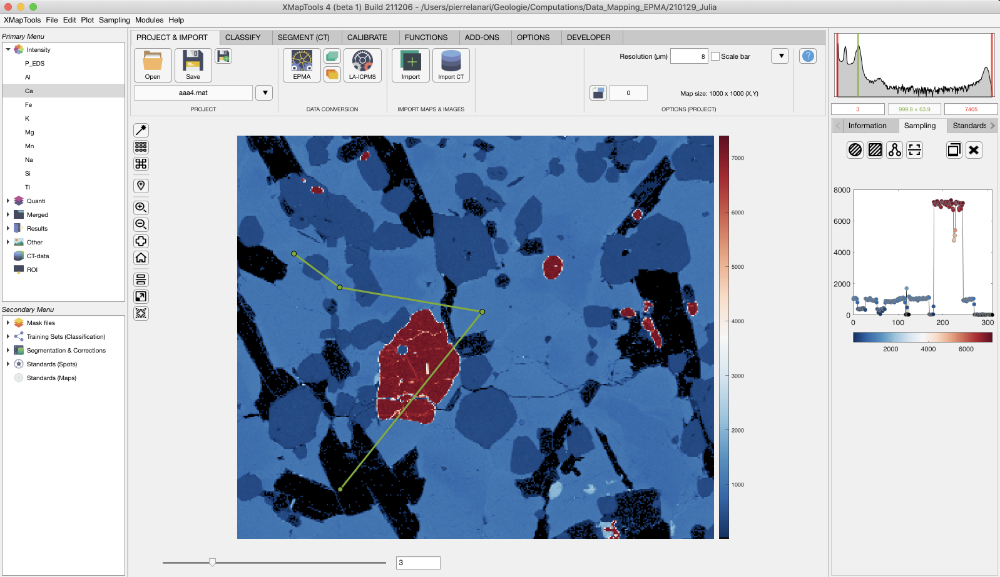This screenshot has height=577, width=1000.
Task: Activate the pan cross tool
Action: pos(141,241)
